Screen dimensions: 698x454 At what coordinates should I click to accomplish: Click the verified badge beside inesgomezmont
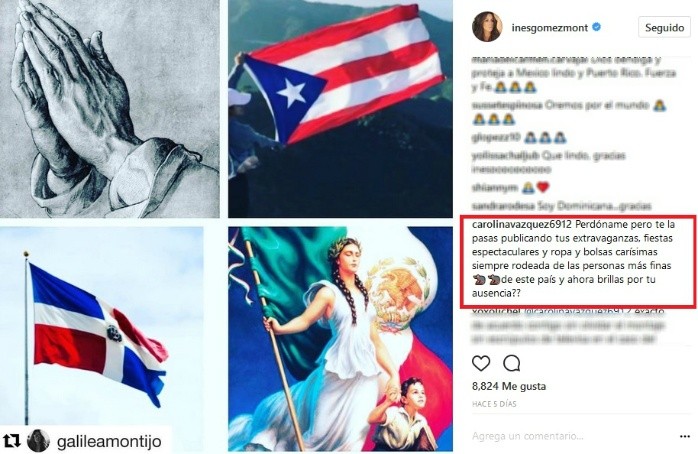(597, 27)
